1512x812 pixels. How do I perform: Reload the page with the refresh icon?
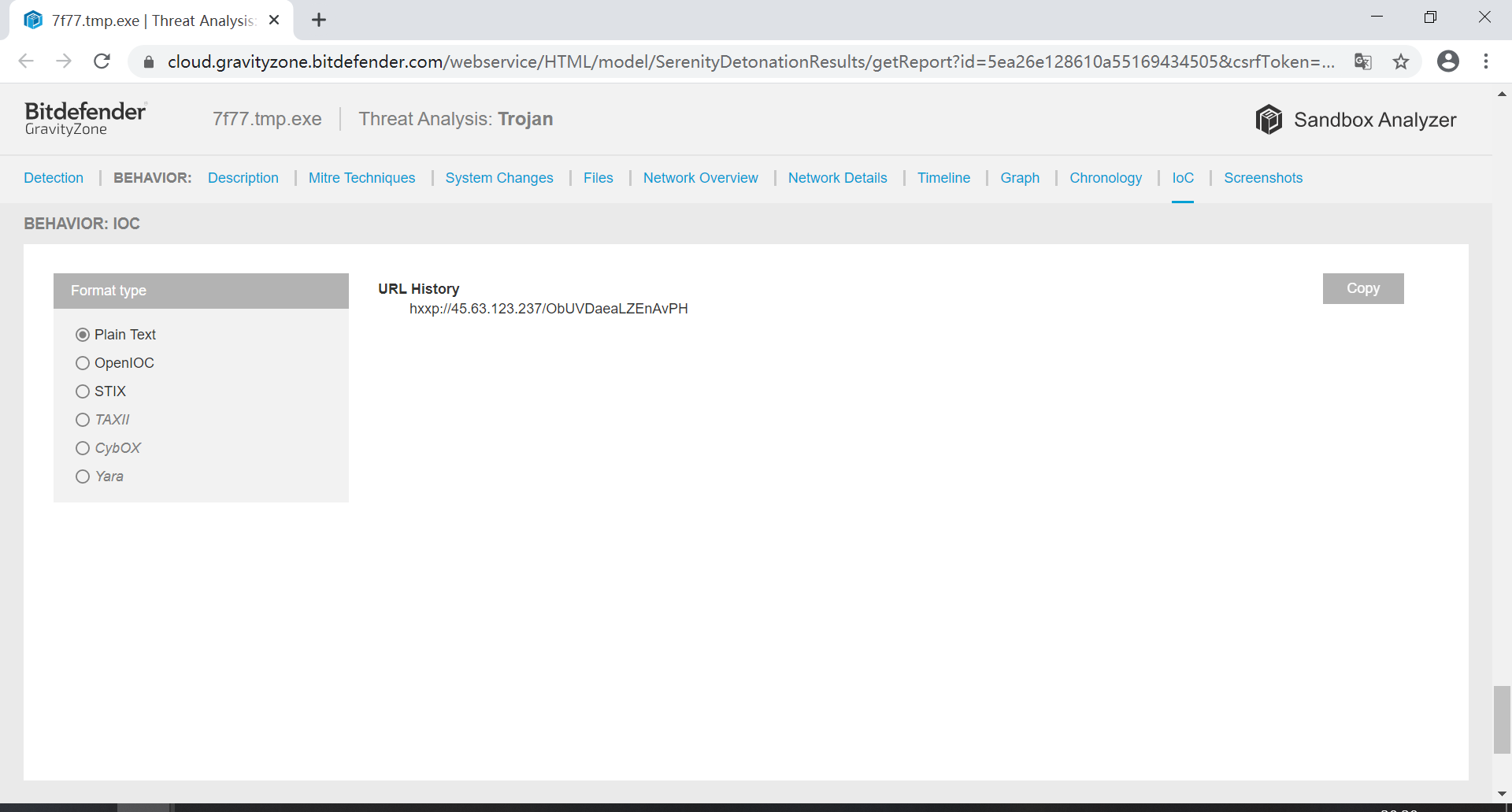coord(102,61)
